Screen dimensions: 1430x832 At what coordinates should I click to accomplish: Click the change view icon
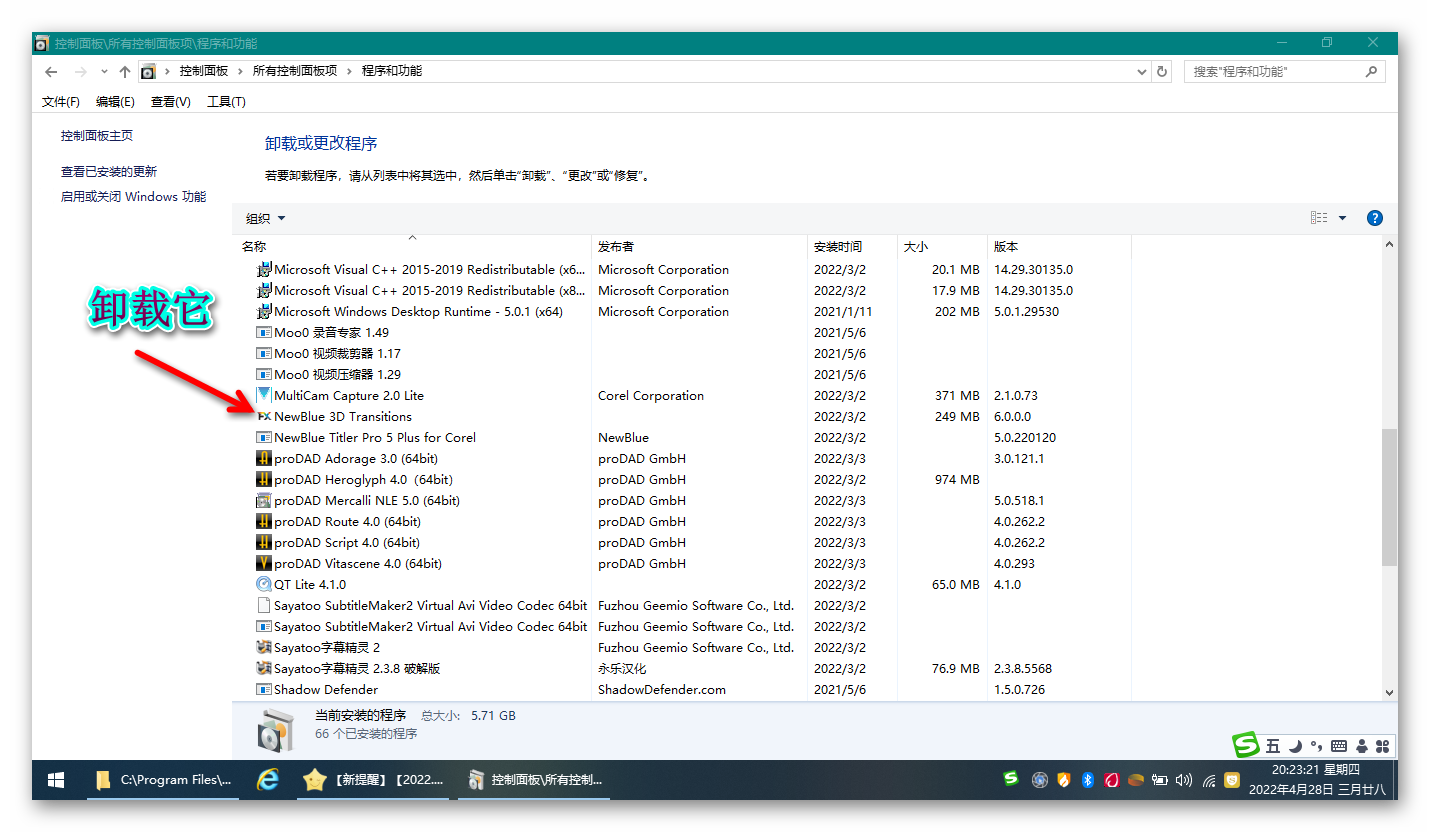tap(1319, 218)
